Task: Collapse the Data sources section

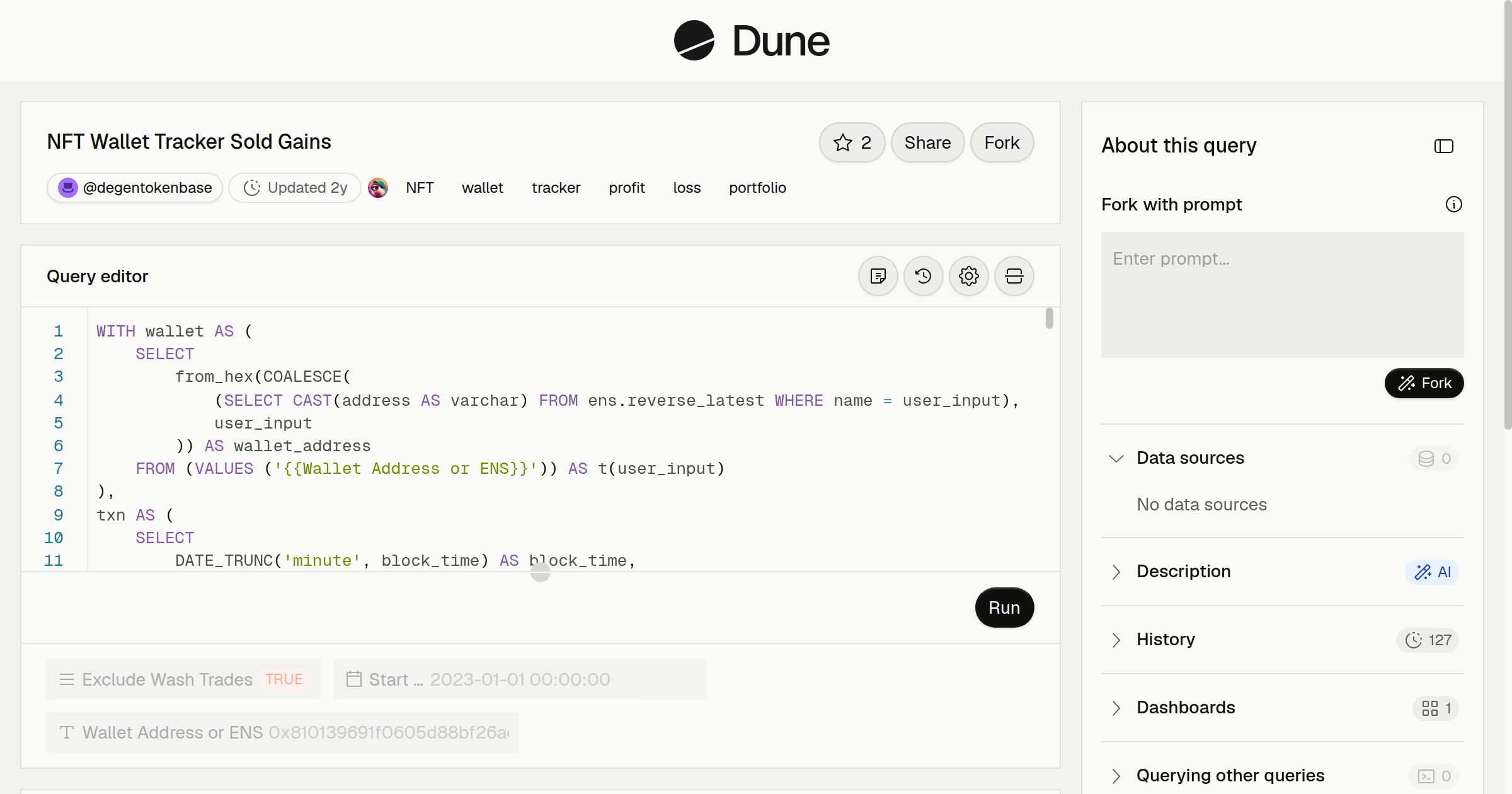Action: tap(1116, 458)
